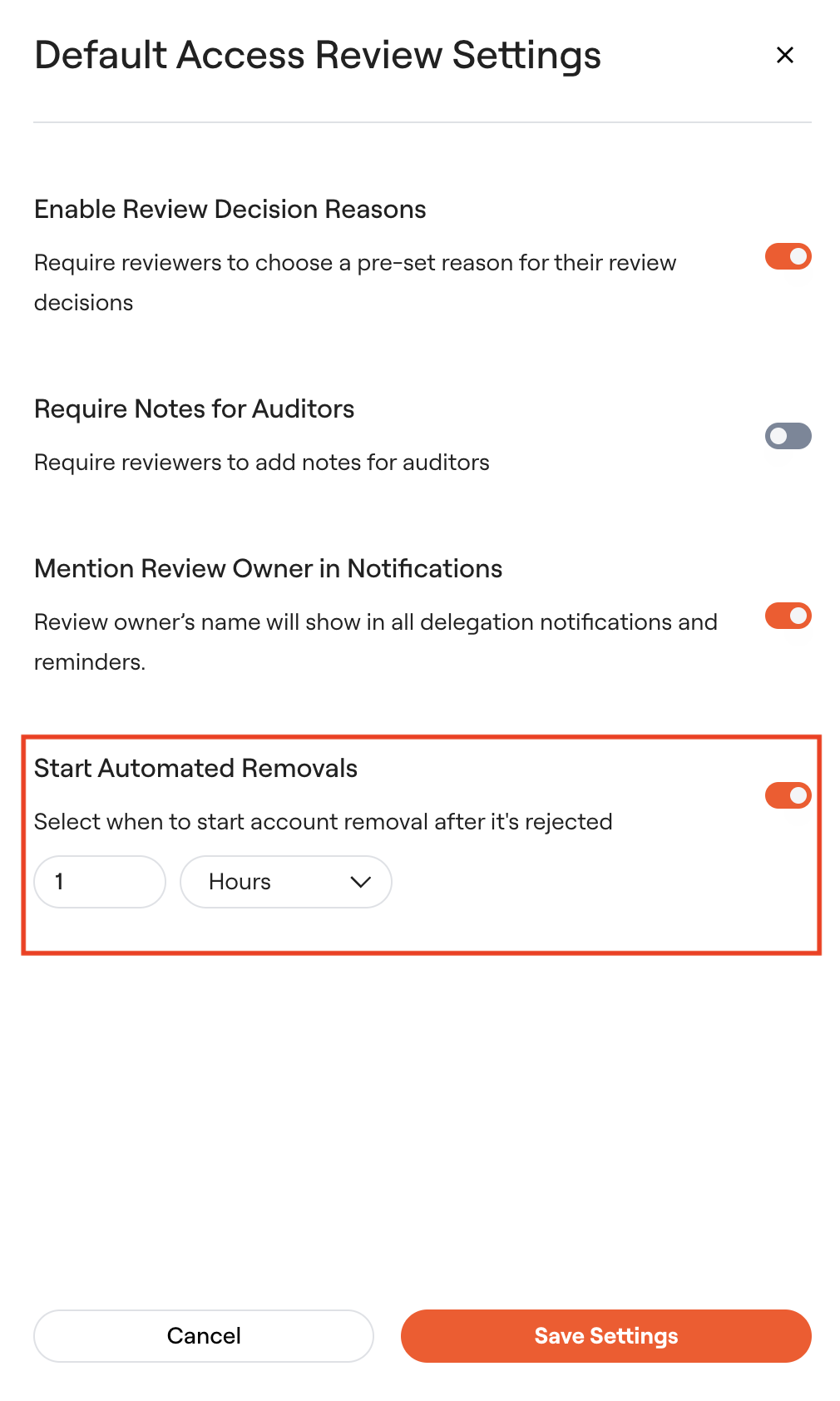
Task: Click the Require Notes for Auditors heading
Action: point(195,408)
